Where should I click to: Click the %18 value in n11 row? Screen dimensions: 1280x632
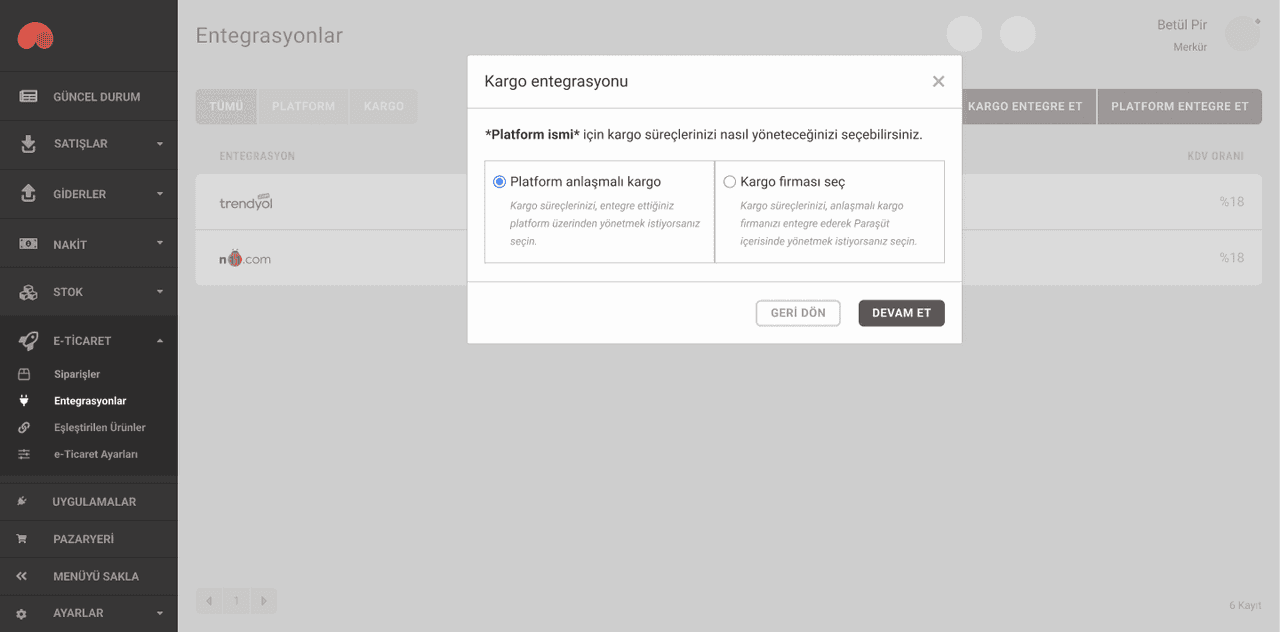click(1231, 258)
